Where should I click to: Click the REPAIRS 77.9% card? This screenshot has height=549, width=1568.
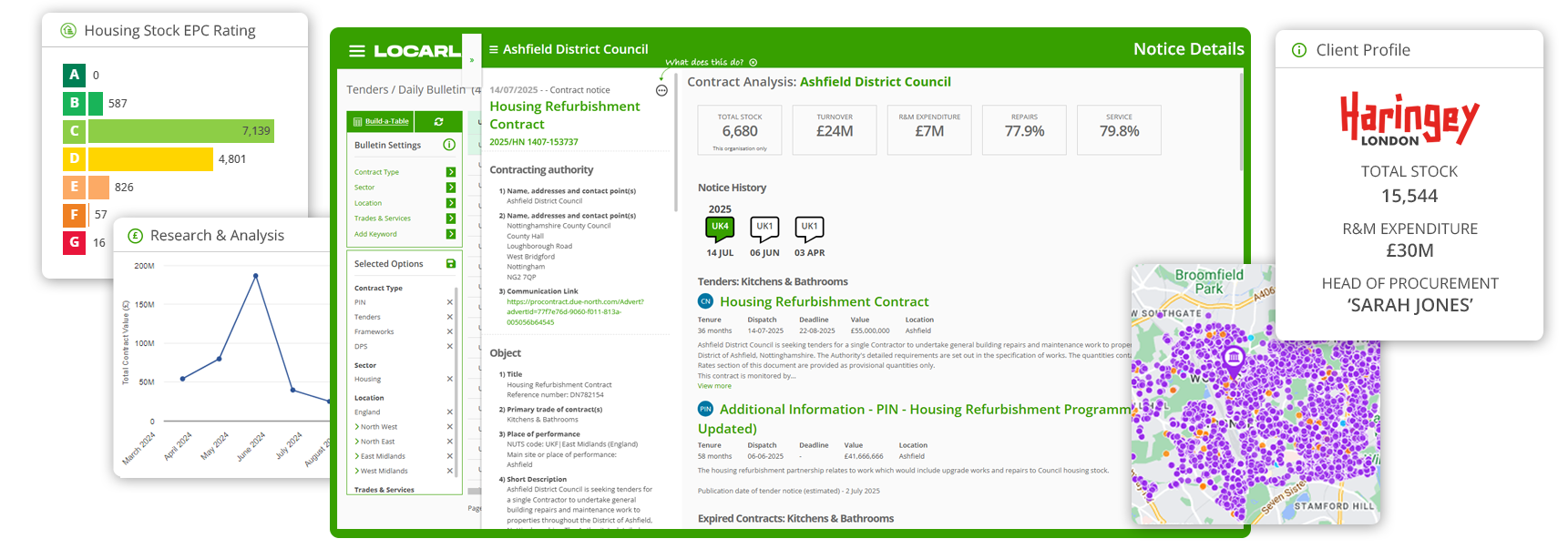click(x=1024, y=130)
